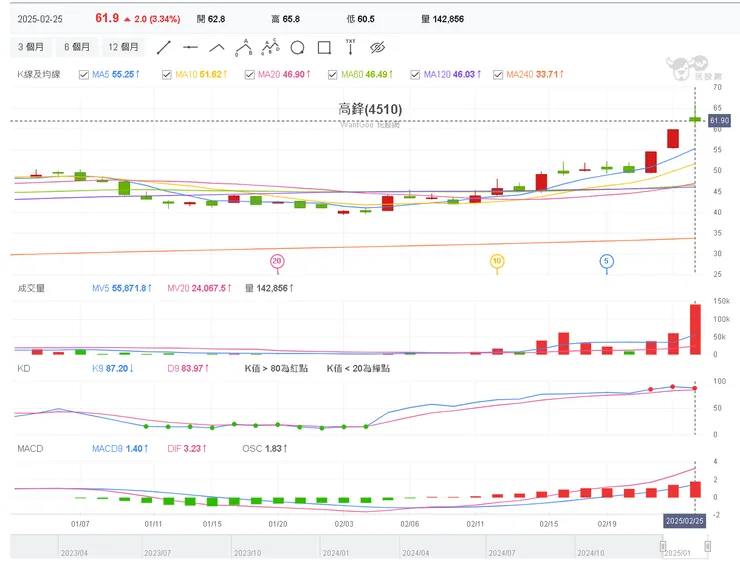Uncheck the MA120 moving average checkbox
Screen dimensions: 740x567
point(415,75)
